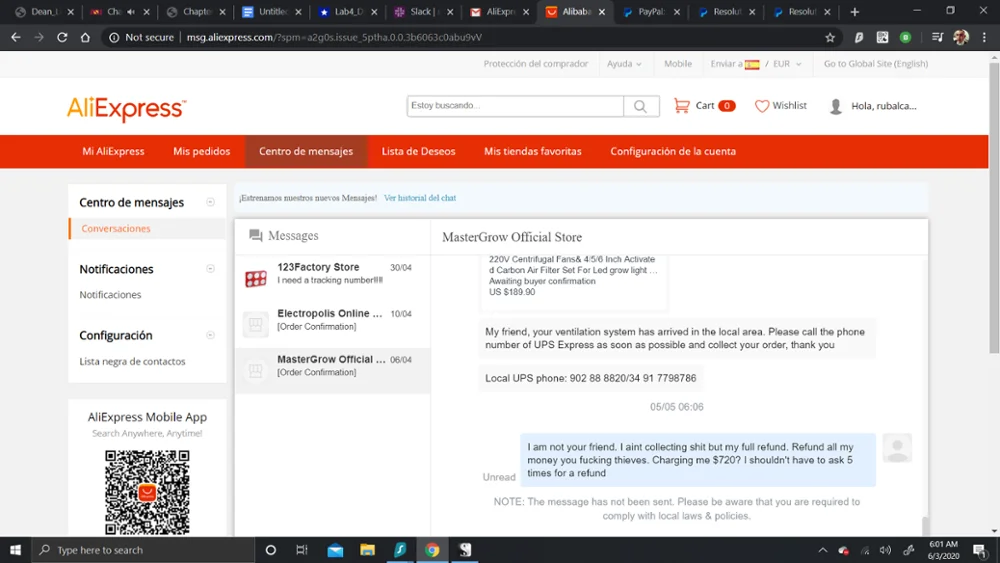This screenshot has height=563, width=1000.
Task: Click the browser Forward arrow
Action: point(39,38)
